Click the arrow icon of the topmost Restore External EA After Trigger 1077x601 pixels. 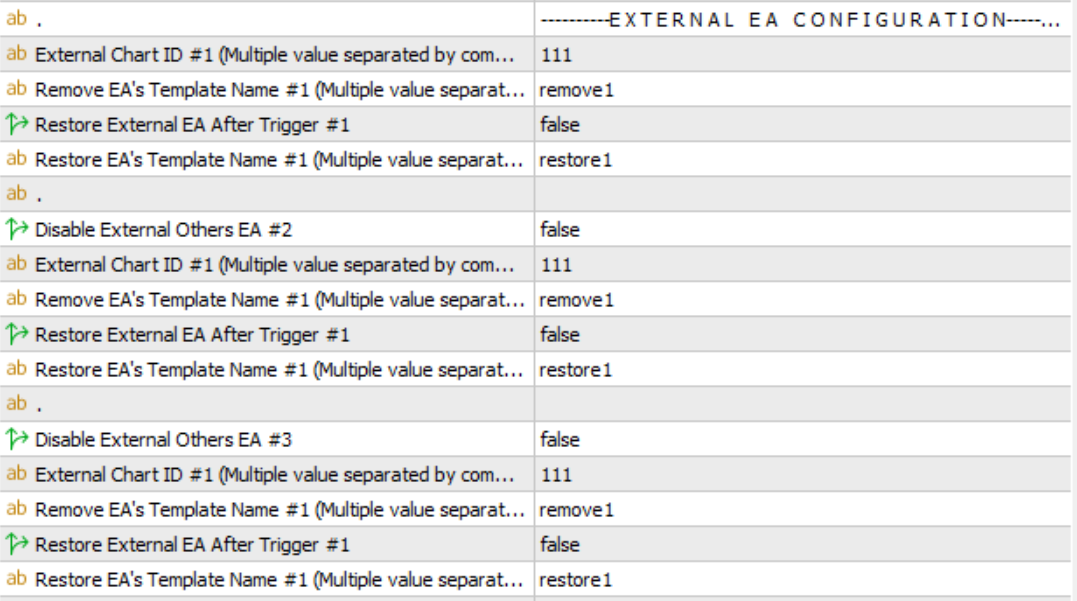[17, 125]
